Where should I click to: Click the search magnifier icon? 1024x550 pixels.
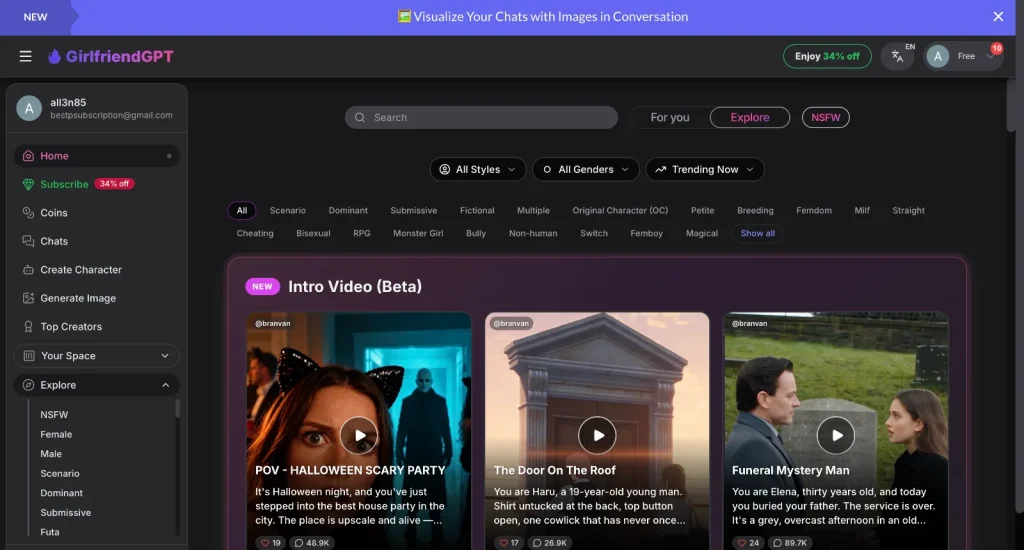pyautogui.click(x=359, y=118)
